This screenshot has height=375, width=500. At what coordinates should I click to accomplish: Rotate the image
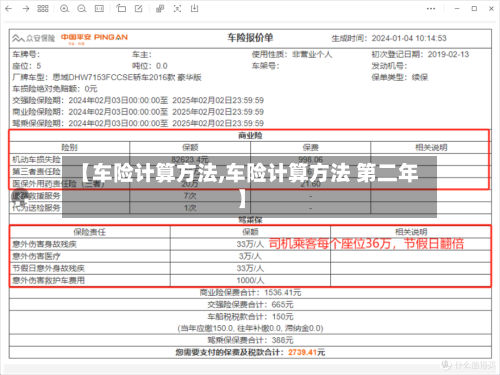121,9
